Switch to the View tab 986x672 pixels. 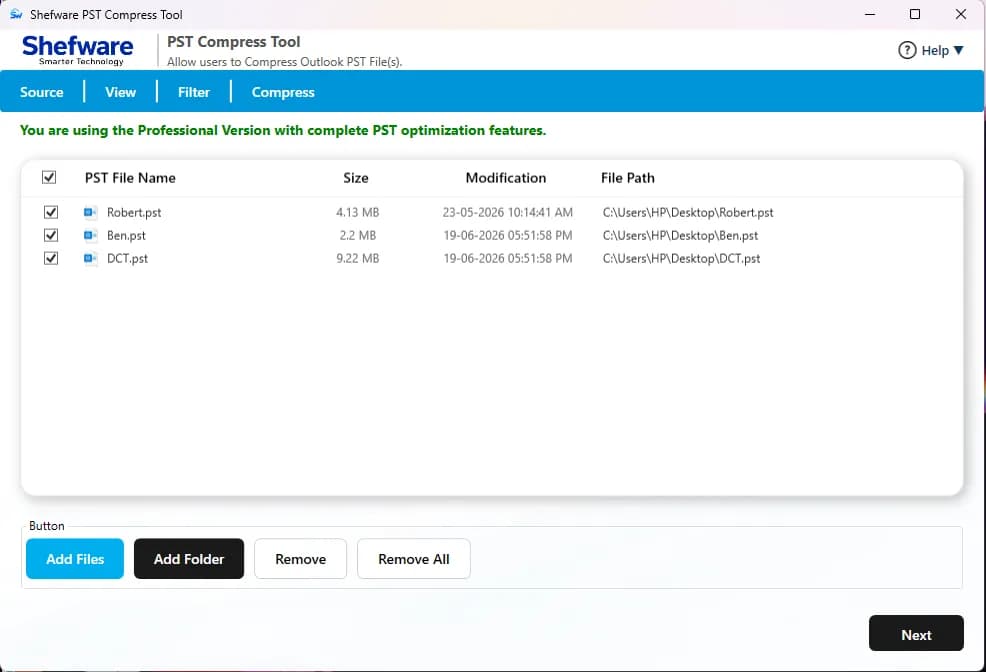pos(120,92)
